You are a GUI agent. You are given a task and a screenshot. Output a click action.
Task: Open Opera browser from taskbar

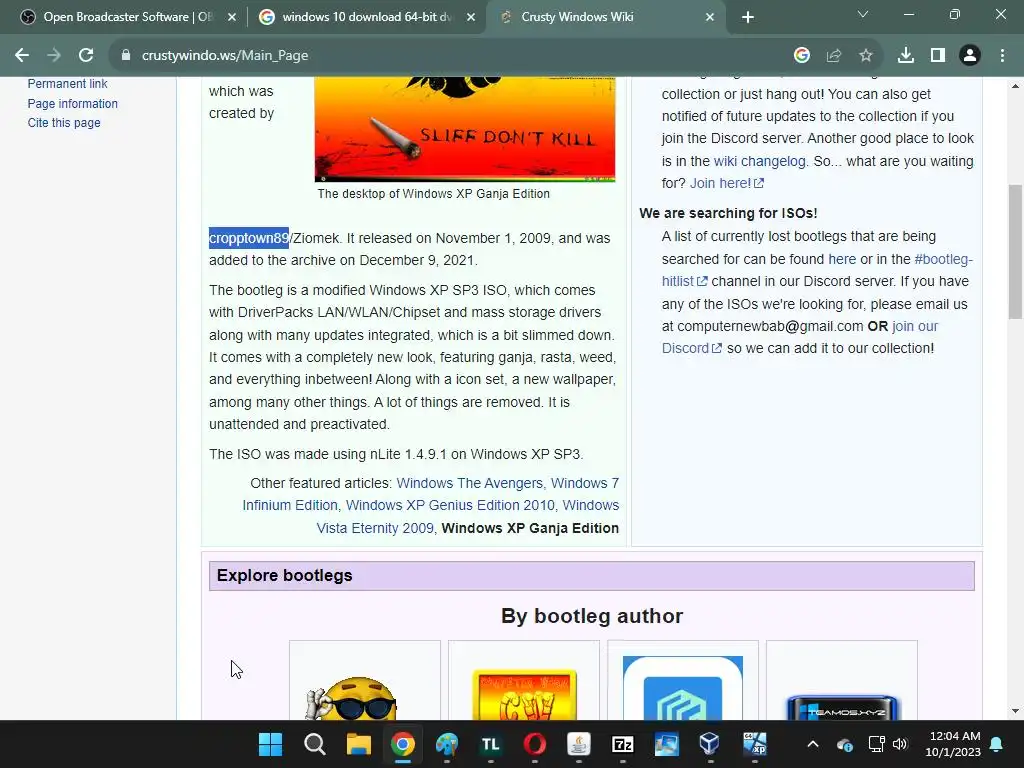535,744
